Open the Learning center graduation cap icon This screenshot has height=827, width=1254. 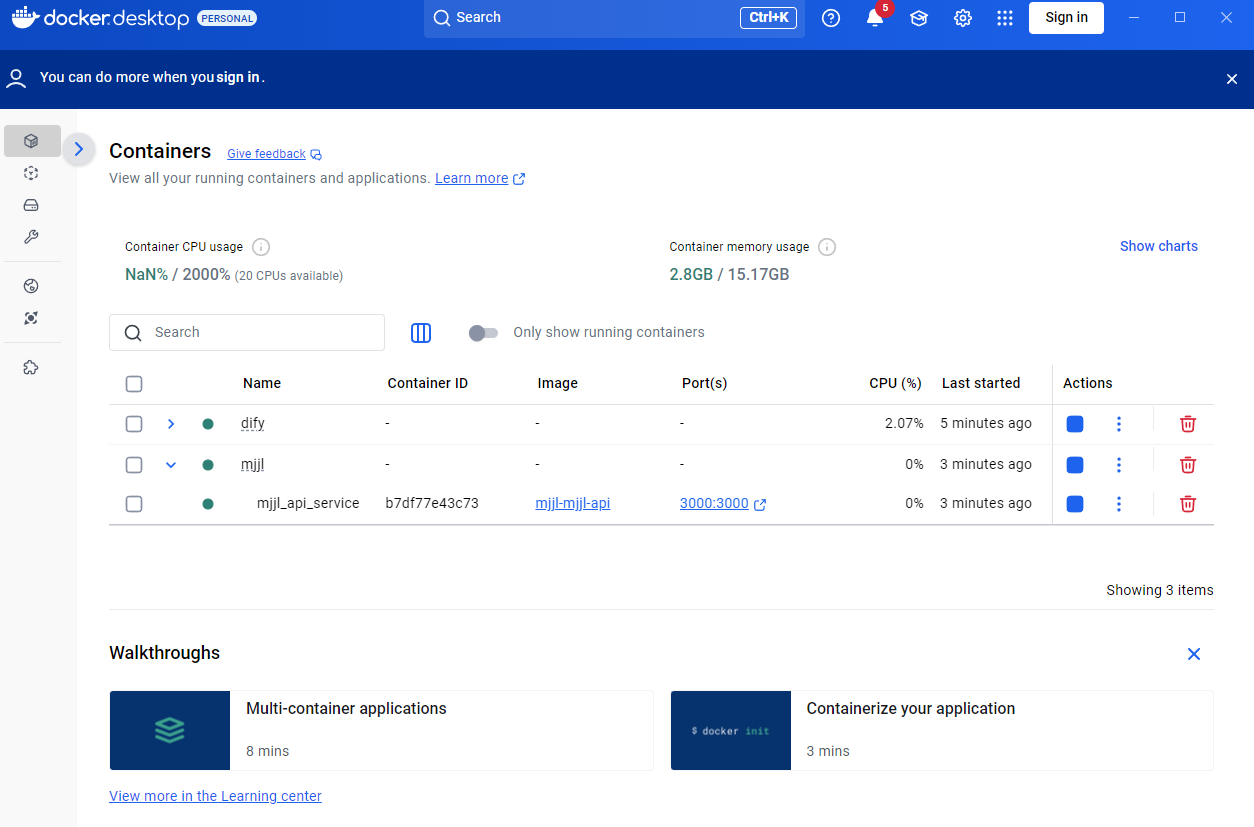(919, 18)
